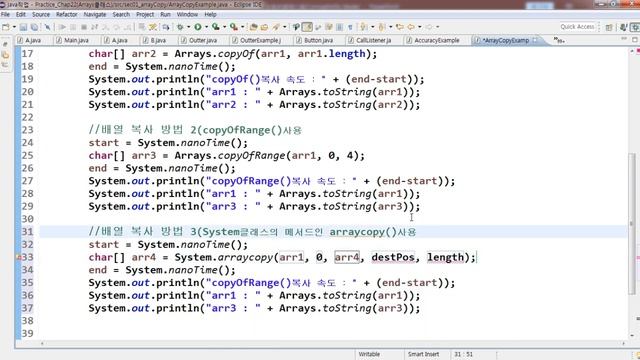Open the Project menu
Viewport: 640px width, 360px height.
coord(145,14)
